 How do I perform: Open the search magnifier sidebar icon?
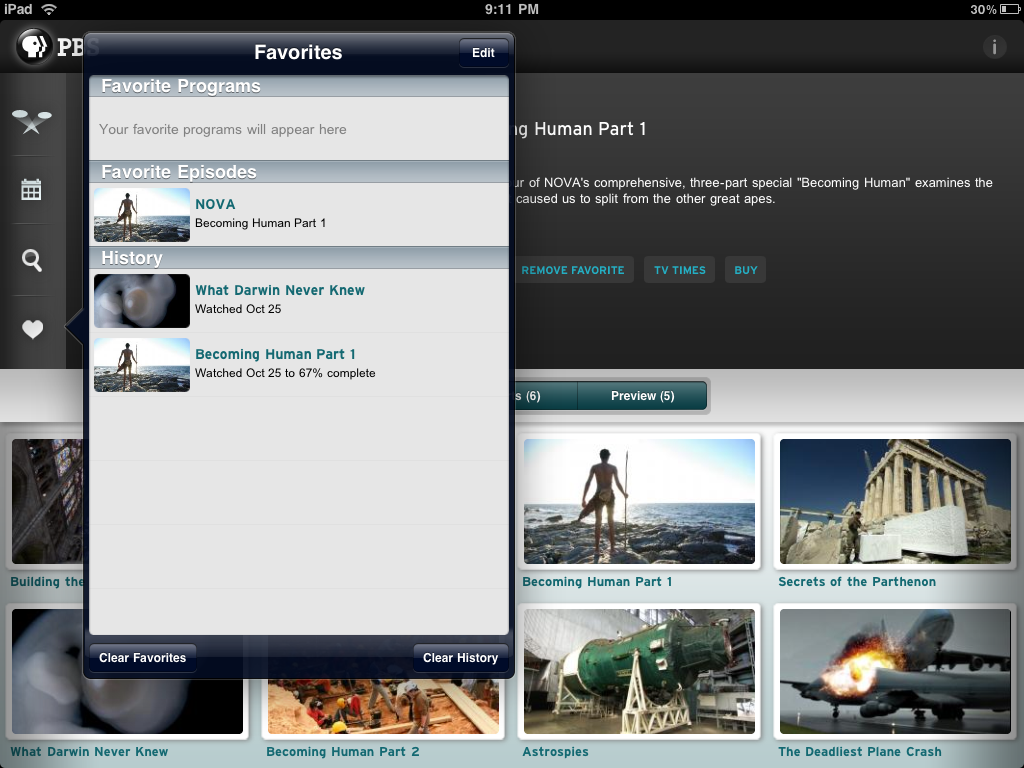coord(31,260)
